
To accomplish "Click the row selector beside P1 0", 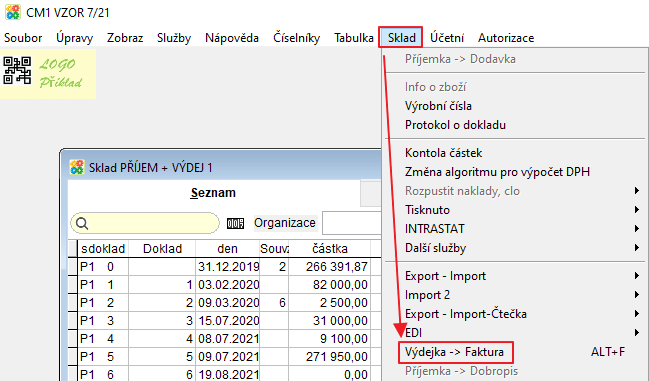I will point(73,267).
